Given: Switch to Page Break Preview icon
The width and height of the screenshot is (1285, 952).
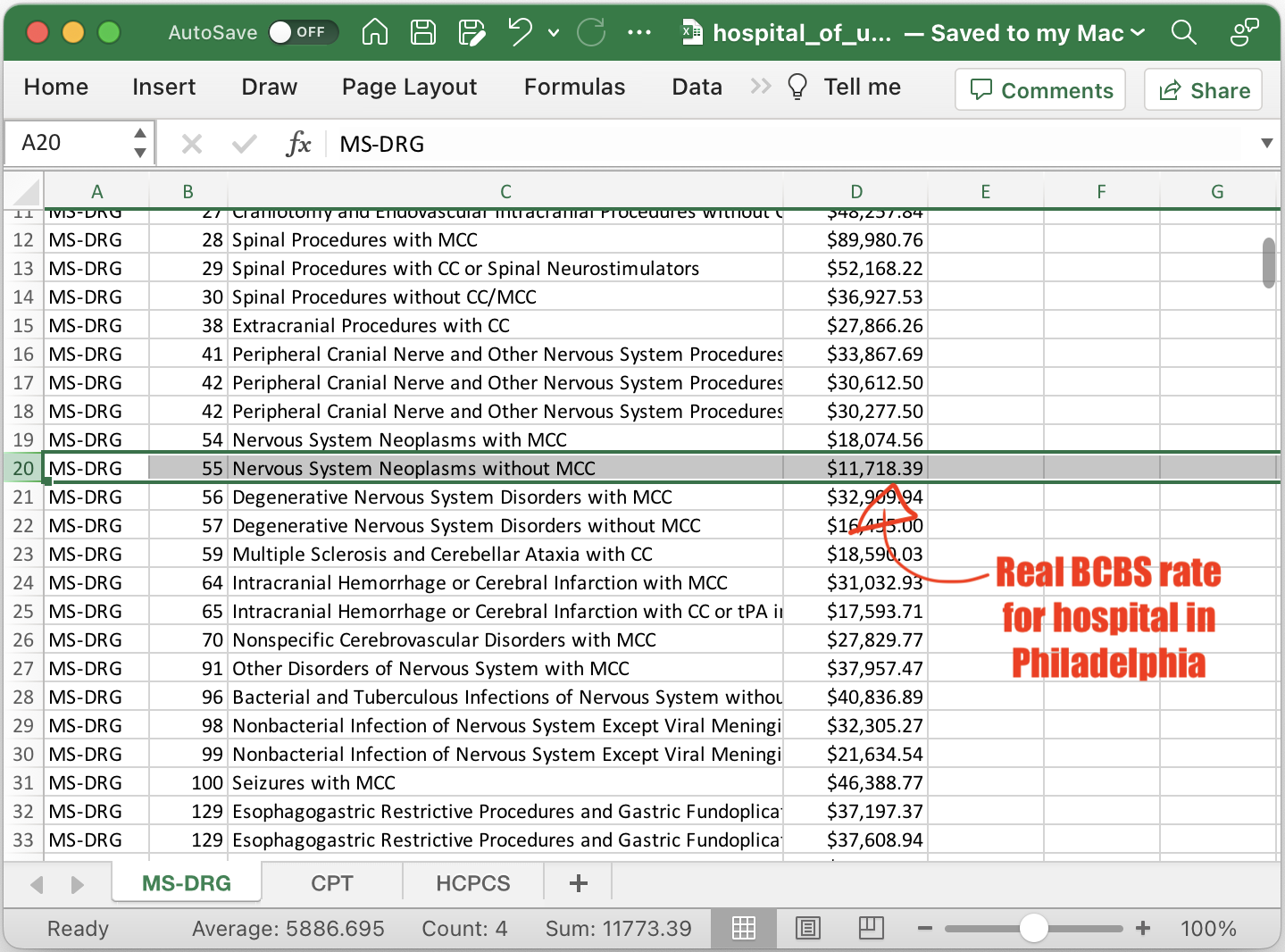Looking at the screenshot, I should click(872, 928).
